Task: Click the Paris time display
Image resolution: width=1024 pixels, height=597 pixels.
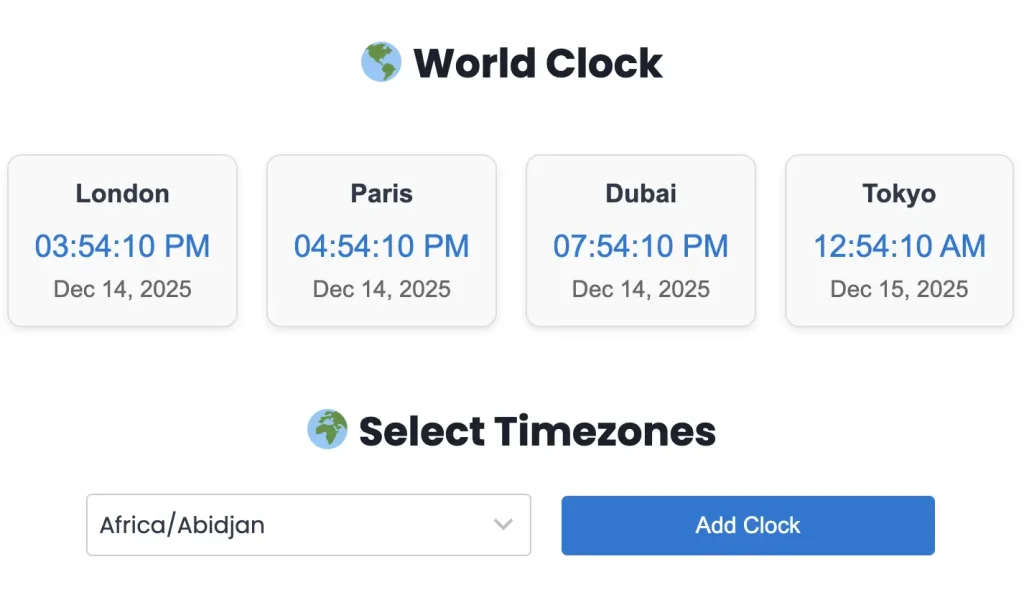Action: click(x=381, y=246)
